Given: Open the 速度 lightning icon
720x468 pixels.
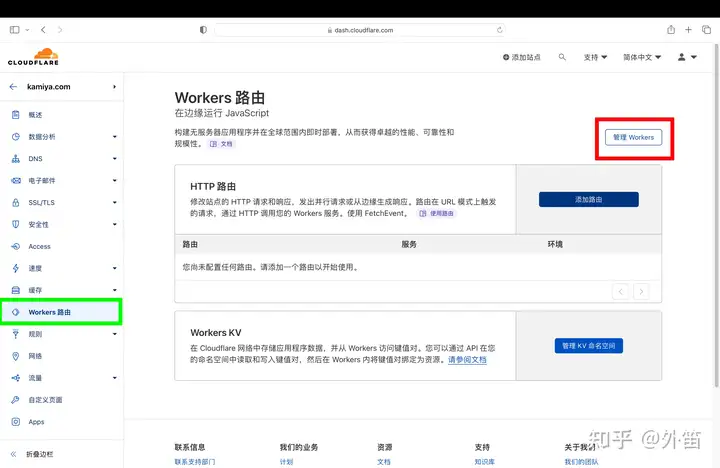Looking at the screenshot, I should tap(16, 268).
